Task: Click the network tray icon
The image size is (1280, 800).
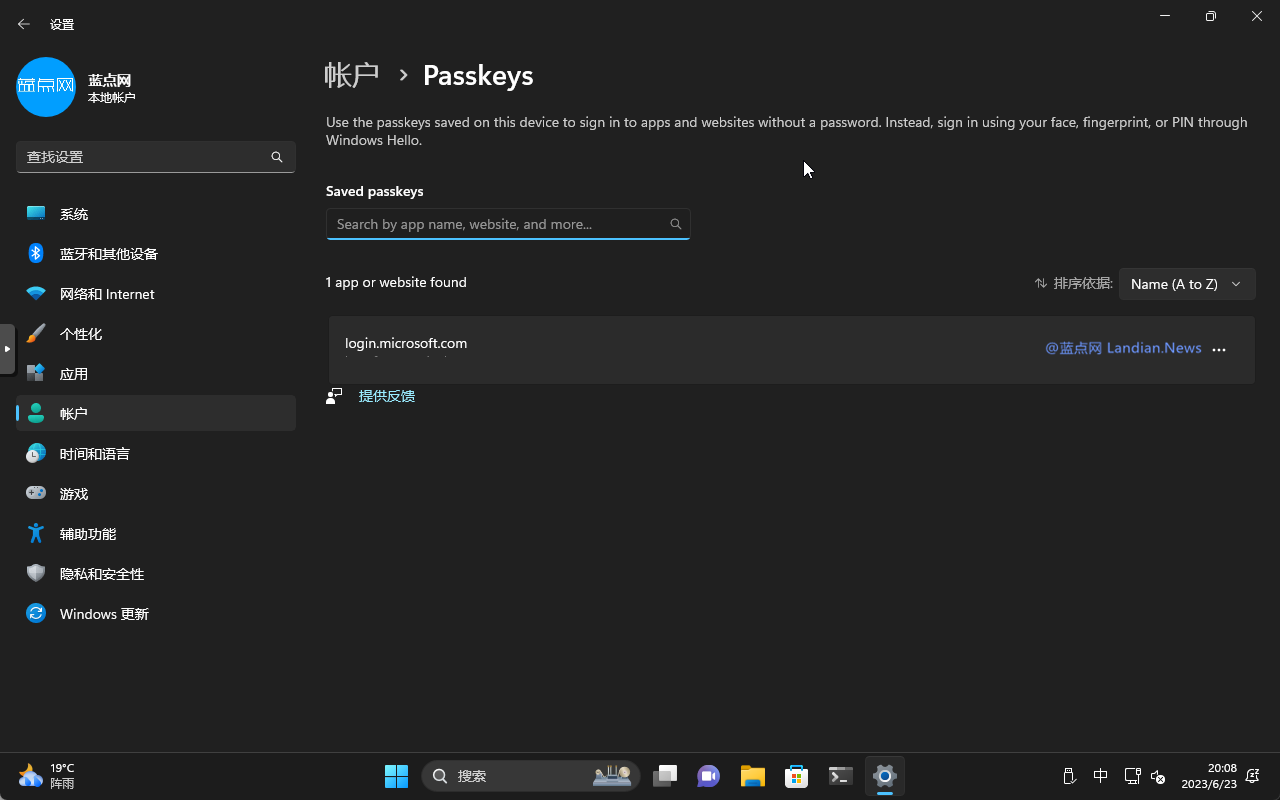Action: pyautogui.click(x=1132, y=776)
